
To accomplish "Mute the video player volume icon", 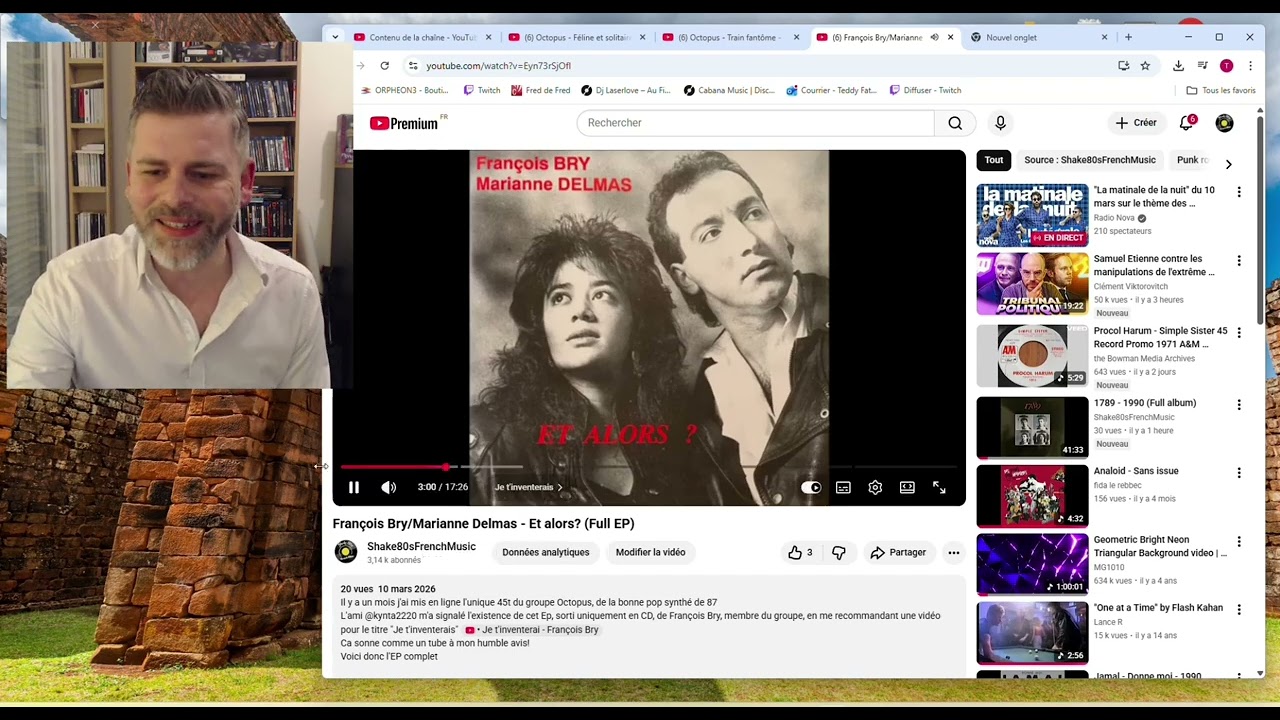I will pyautogui.click(x=389, y=487).
